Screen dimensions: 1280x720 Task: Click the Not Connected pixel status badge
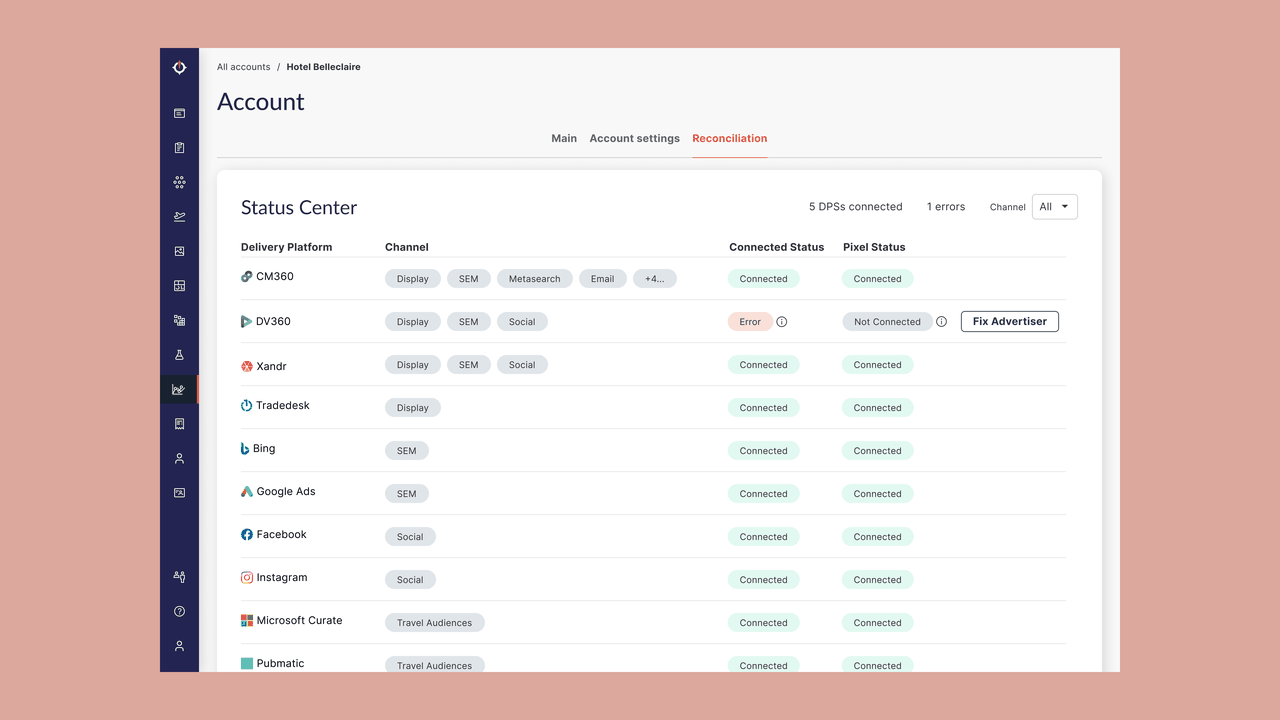pyautogui.click(x=887, y=322)
